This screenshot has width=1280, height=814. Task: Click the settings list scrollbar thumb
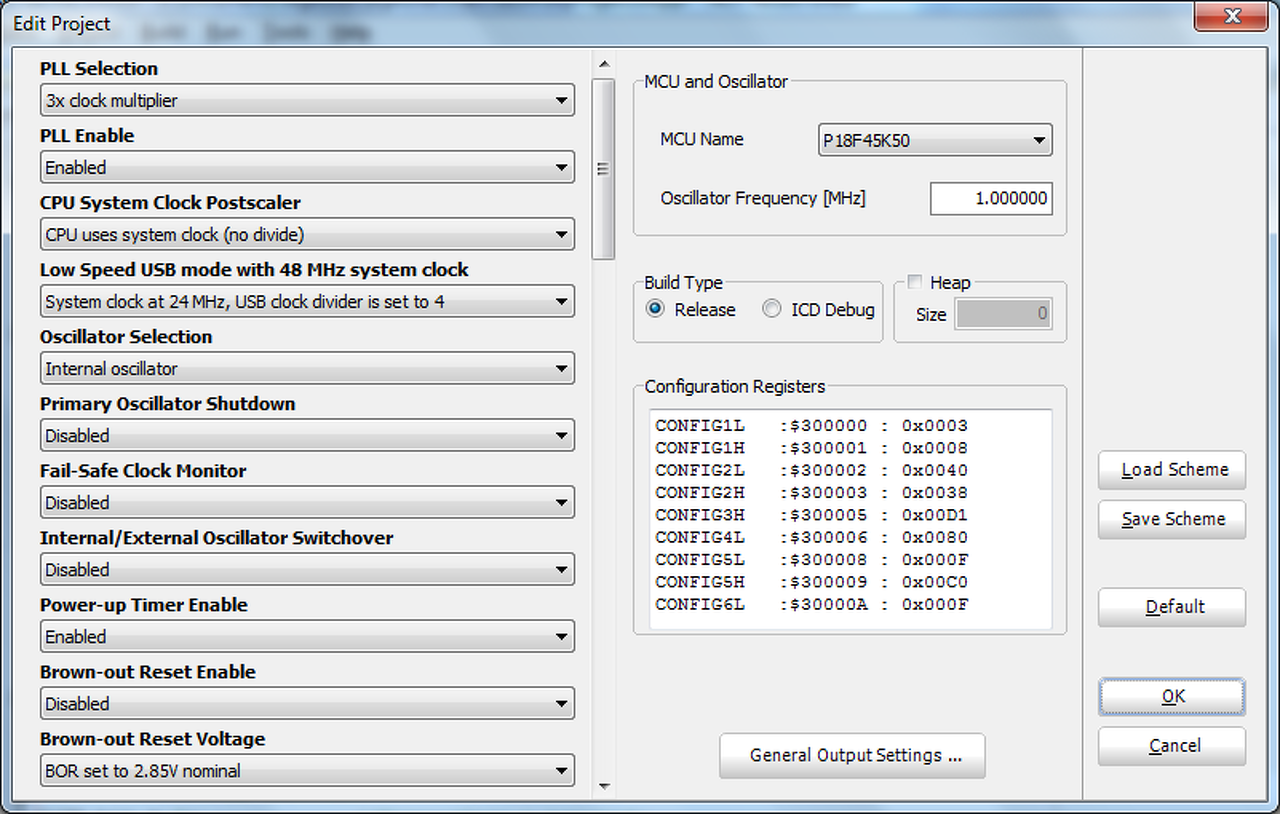tap(603, 169)
